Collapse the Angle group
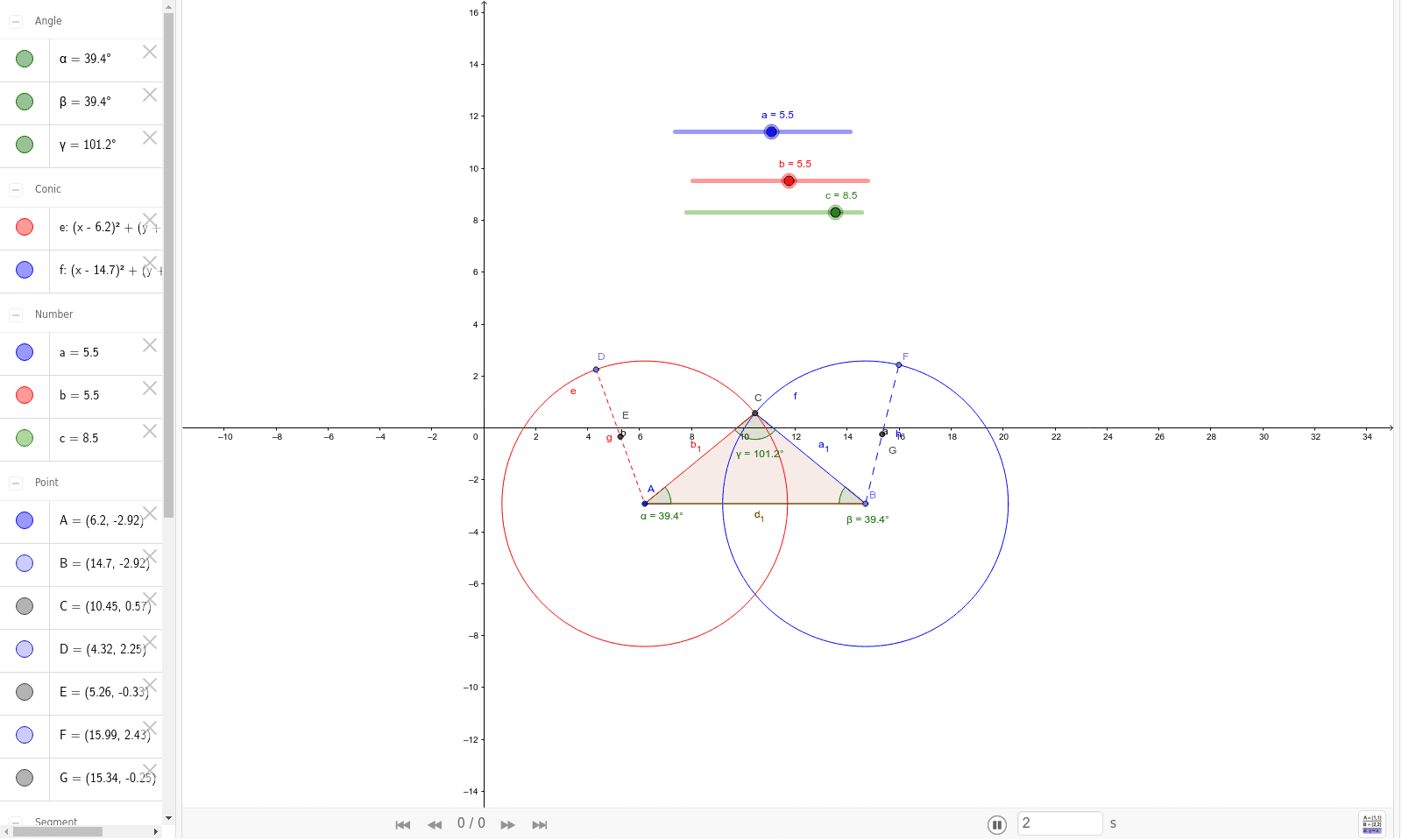Screen dimensions: 1402x840 point(15,21)
